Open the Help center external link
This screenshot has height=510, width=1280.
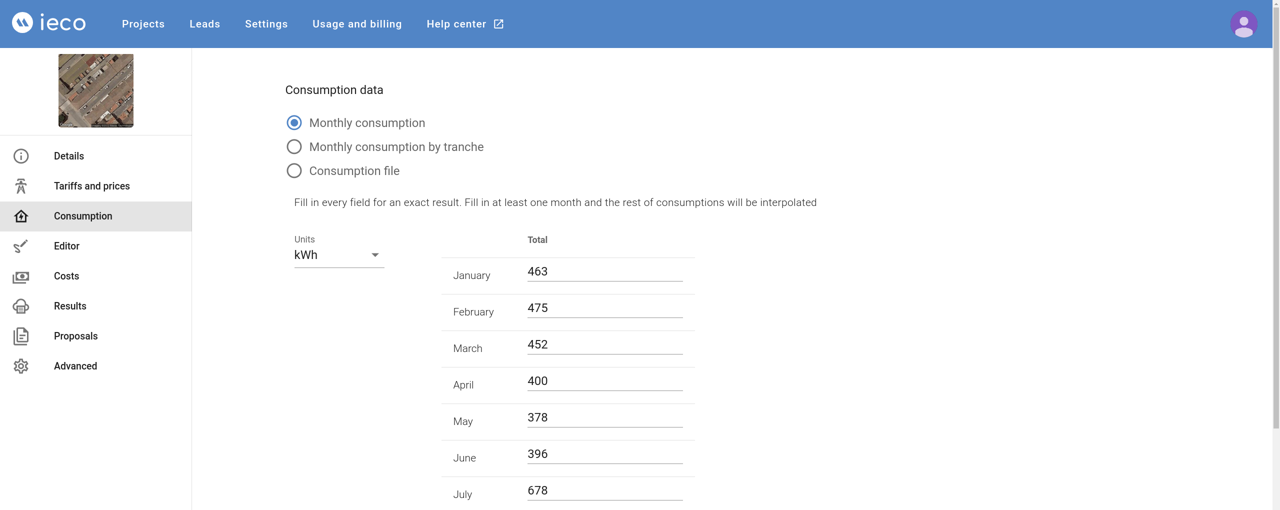pyautogui.click(x=465, y=24)
